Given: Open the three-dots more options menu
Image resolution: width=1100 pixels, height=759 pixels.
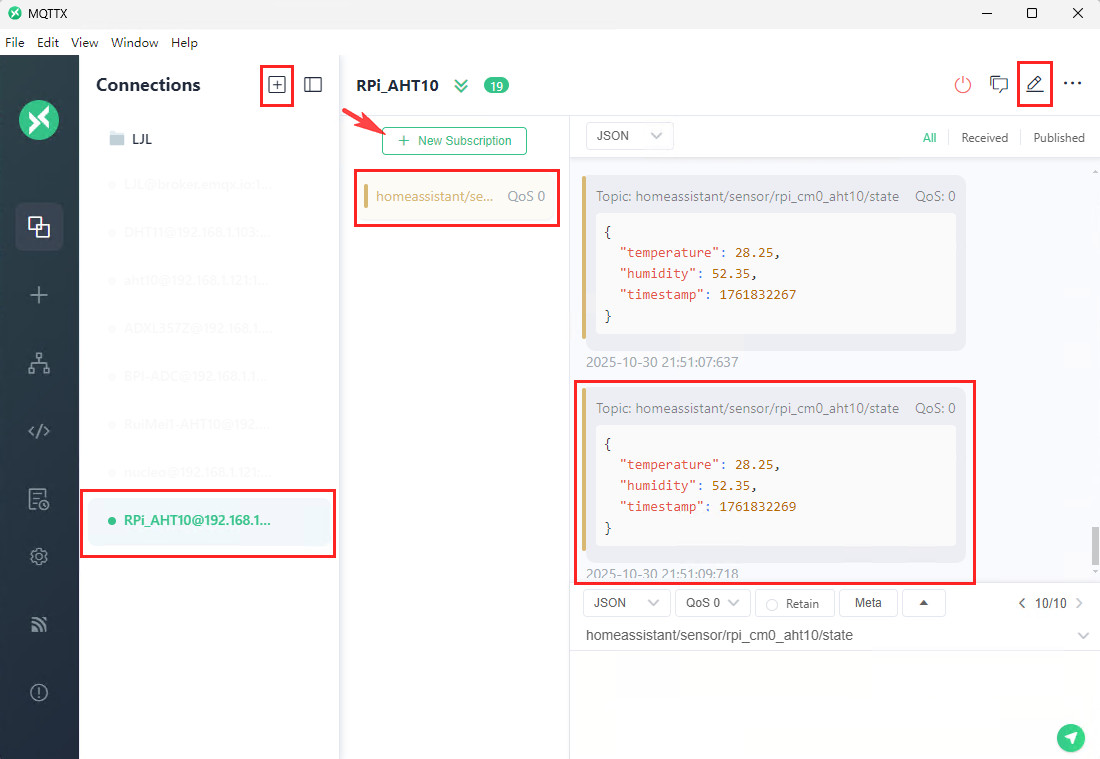Looking at the screenshot, I should tap(1072, 83).
